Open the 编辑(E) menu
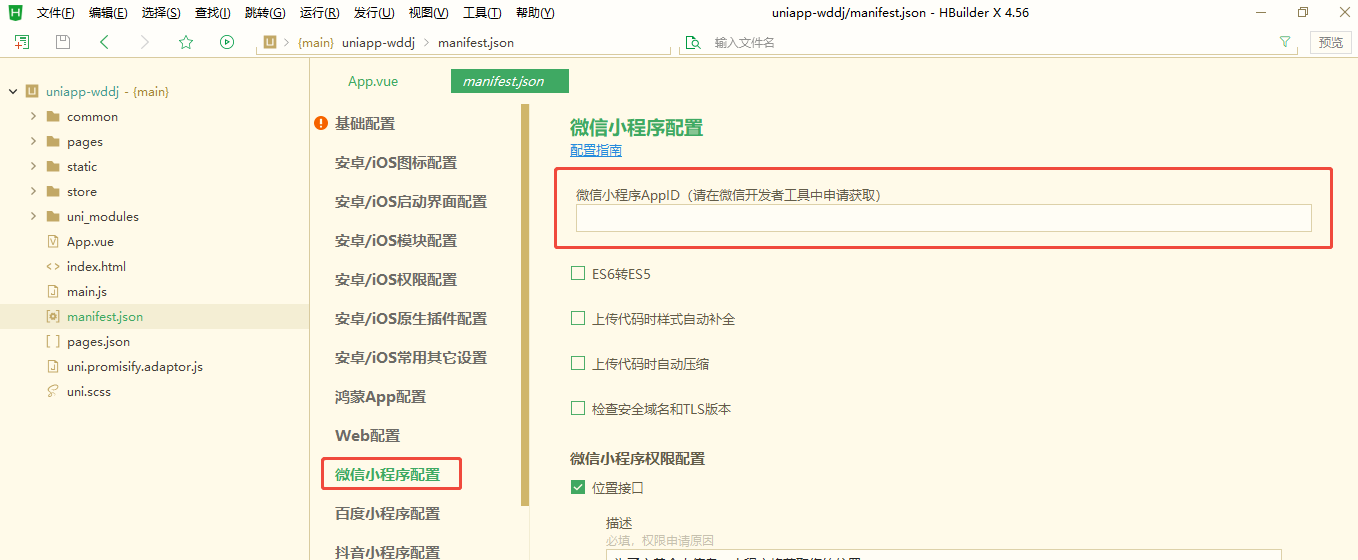 click(x=108, y=13)
